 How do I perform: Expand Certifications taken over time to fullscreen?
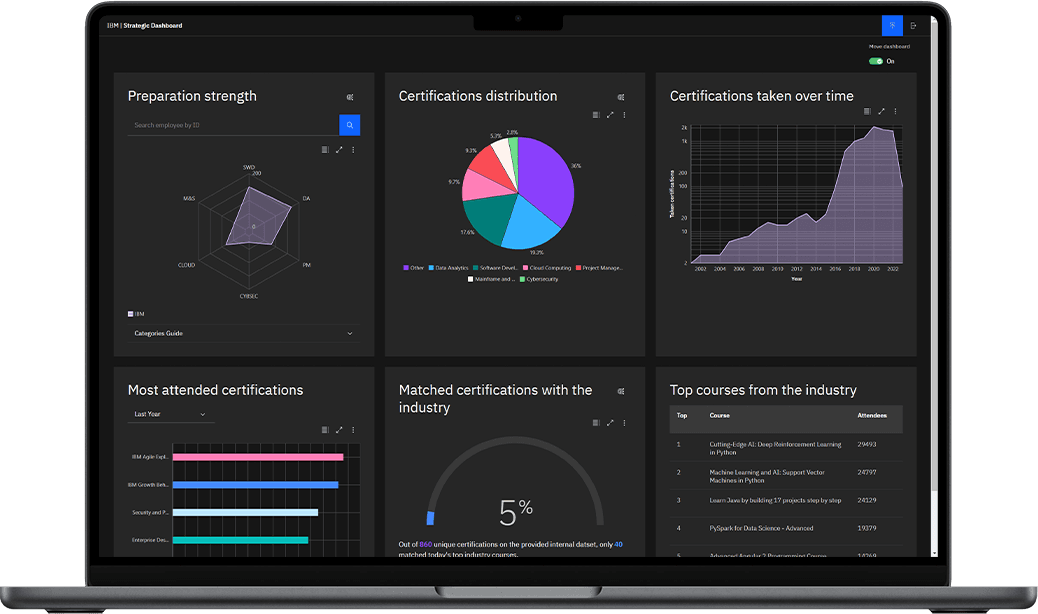click(881, 112)
